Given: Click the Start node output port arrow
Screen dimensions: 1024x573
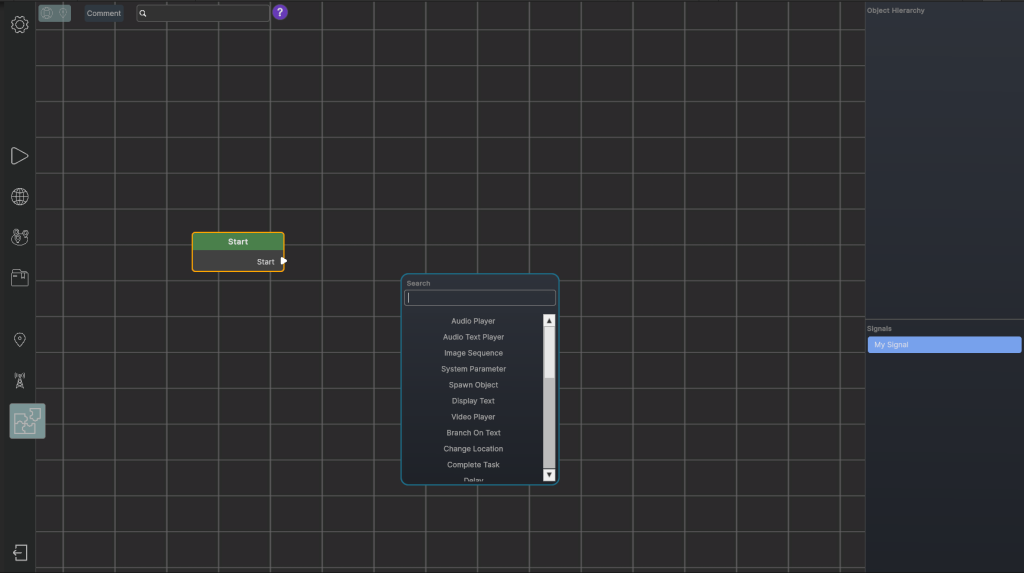Looking at the screenshot, I should [x=283, y=261].
